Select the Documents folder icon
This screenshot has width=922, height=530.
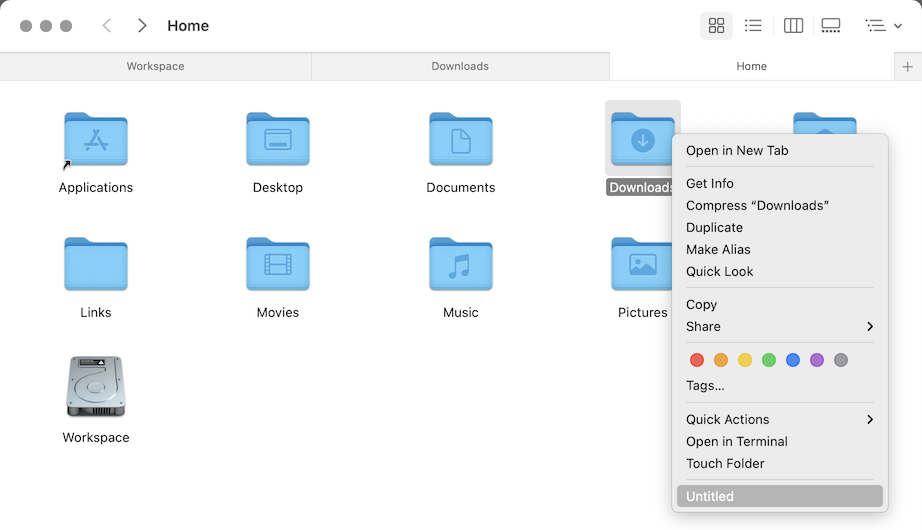coord(460,140)
